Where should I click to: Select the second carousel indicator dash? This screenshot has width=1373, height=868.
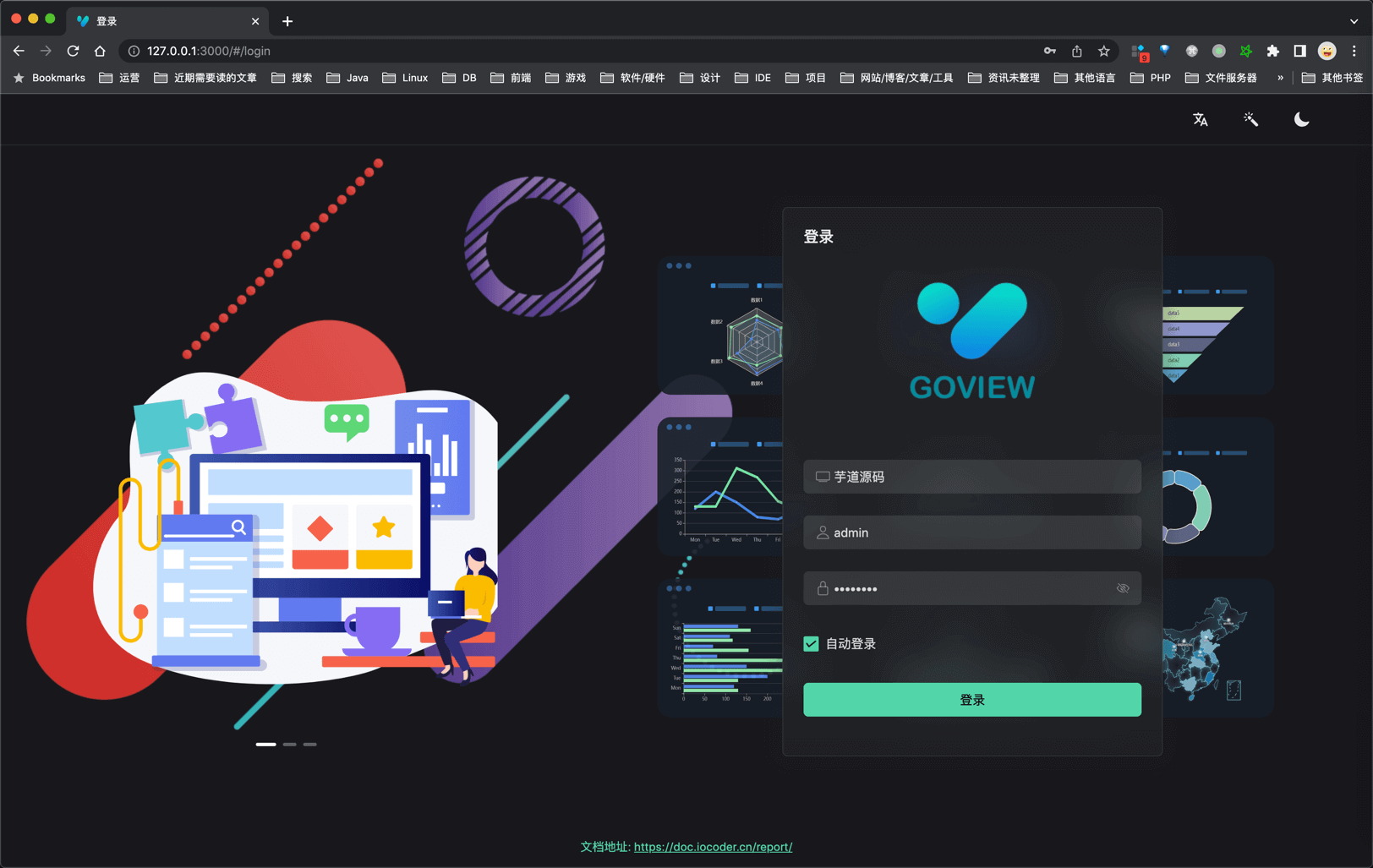click(x=289, y=745)
